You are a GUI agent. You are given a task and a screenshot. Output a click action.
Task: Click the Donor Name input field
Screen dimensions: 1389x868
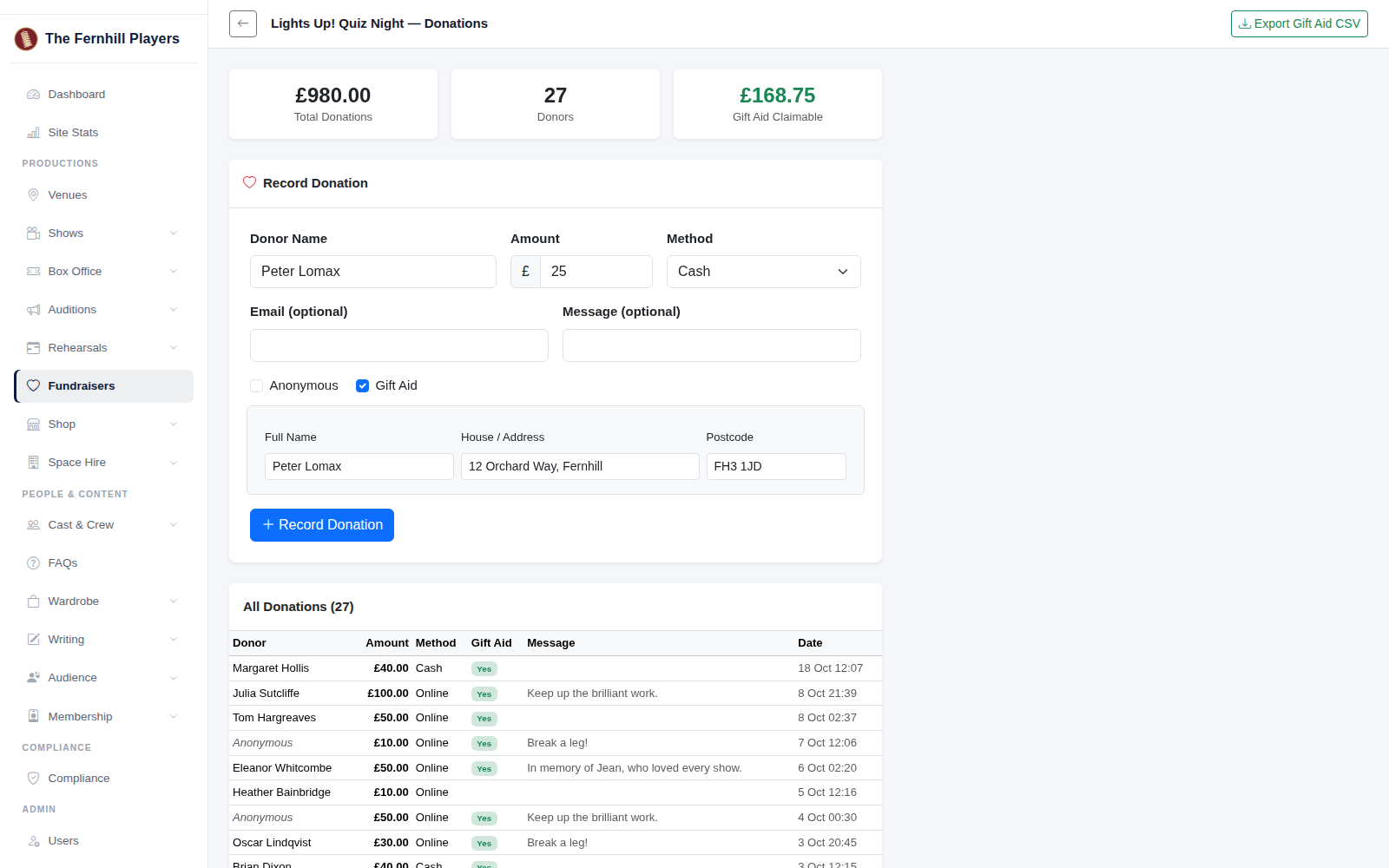(373, 272)
